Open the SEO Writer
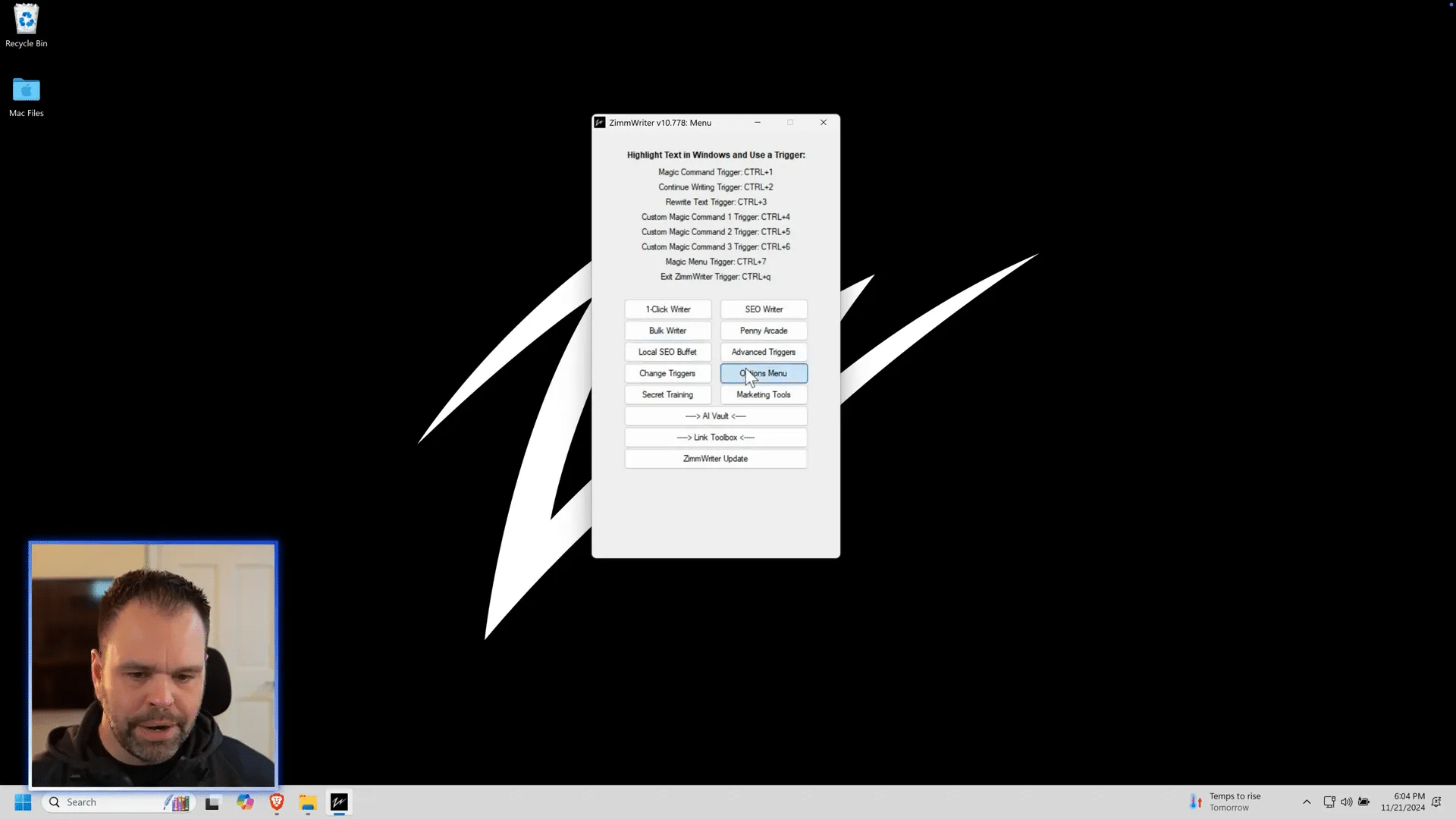Screen dimensions: 1456x819 (764, 309)
